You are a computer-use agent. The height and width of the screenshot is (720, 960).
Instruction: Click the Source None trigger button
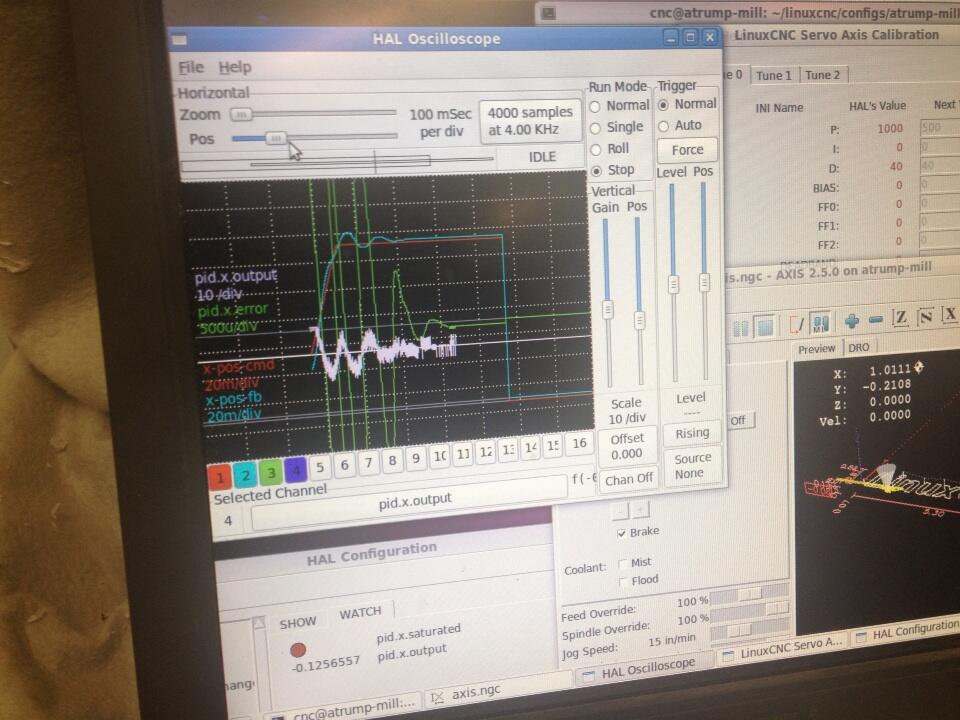point(692,465)
